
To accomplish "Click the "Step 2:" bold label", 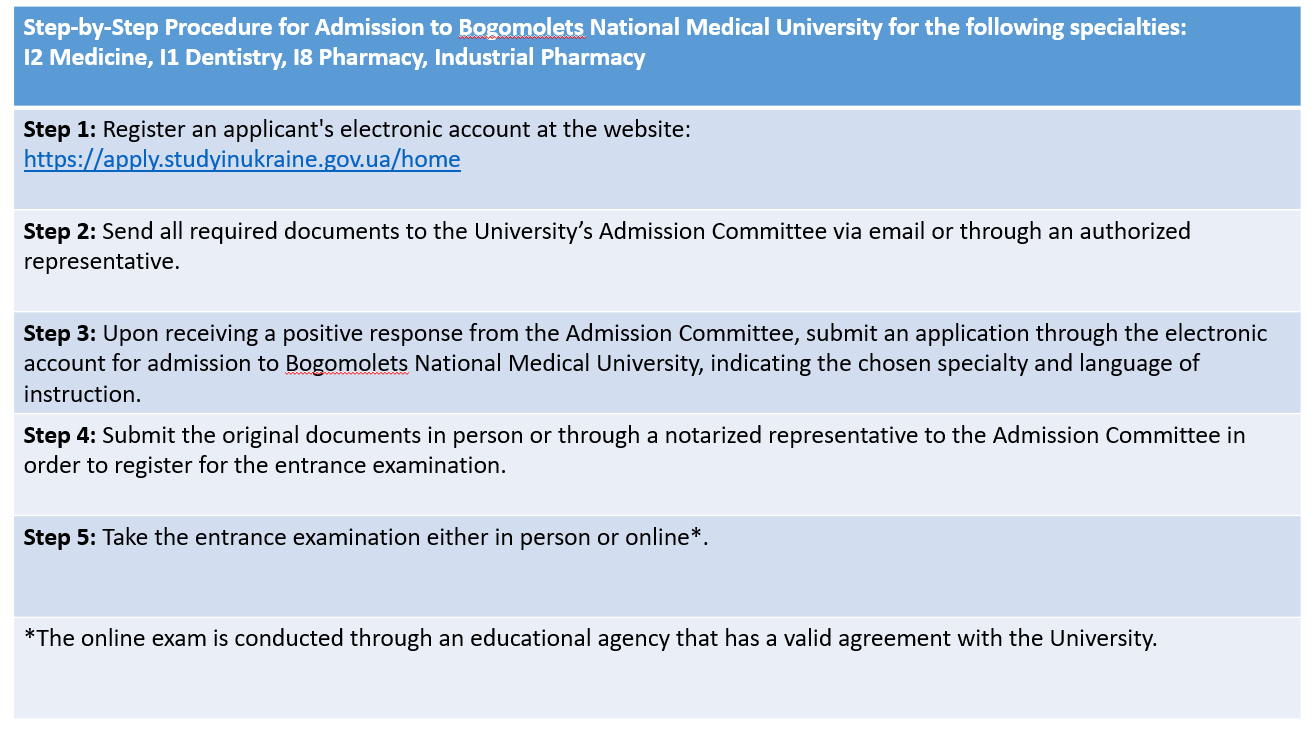I will click(x=60, y=231).
